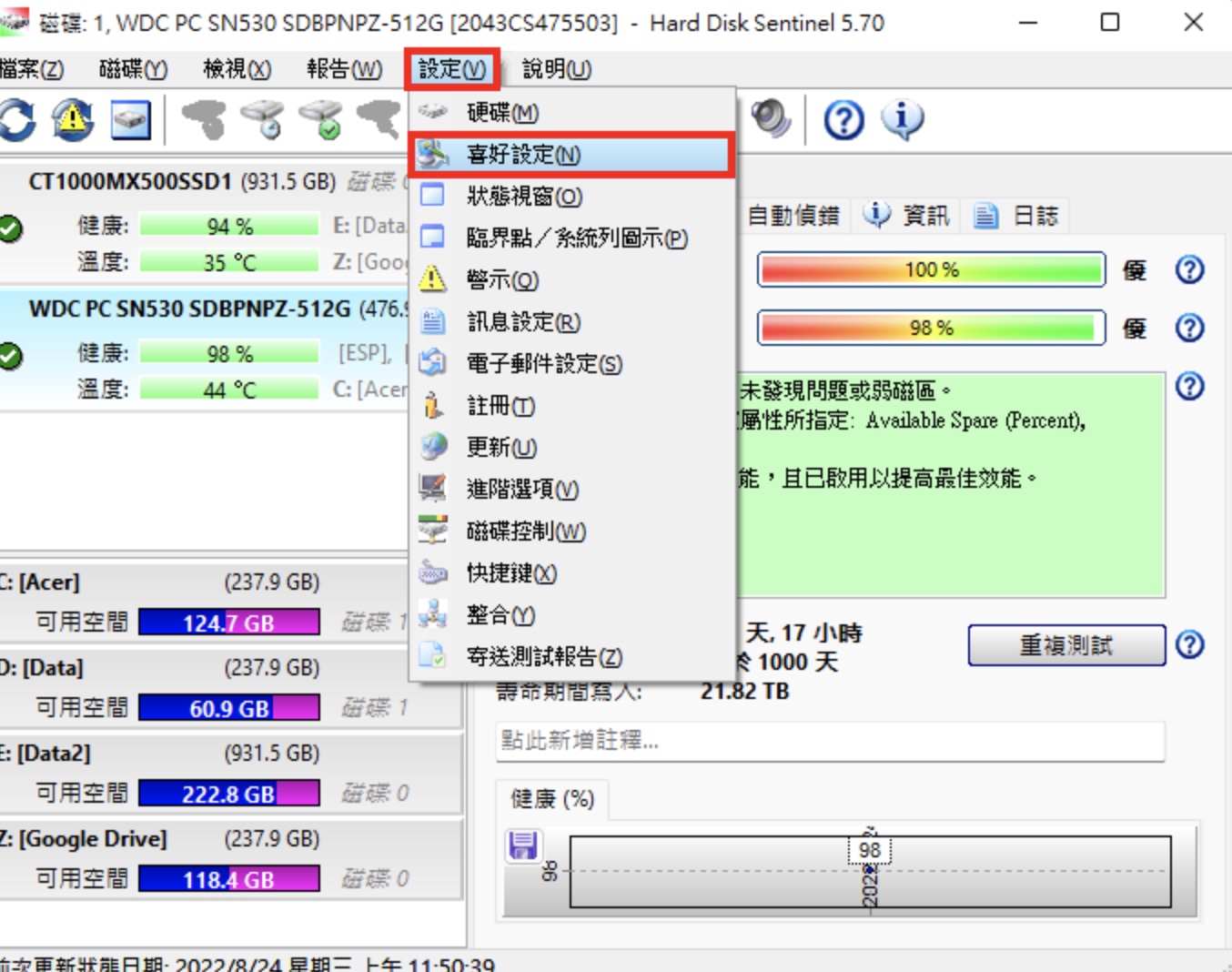Click the disk with clock toolbar icon
Viewport: 1232px width, 972px height.
point(263,120)
